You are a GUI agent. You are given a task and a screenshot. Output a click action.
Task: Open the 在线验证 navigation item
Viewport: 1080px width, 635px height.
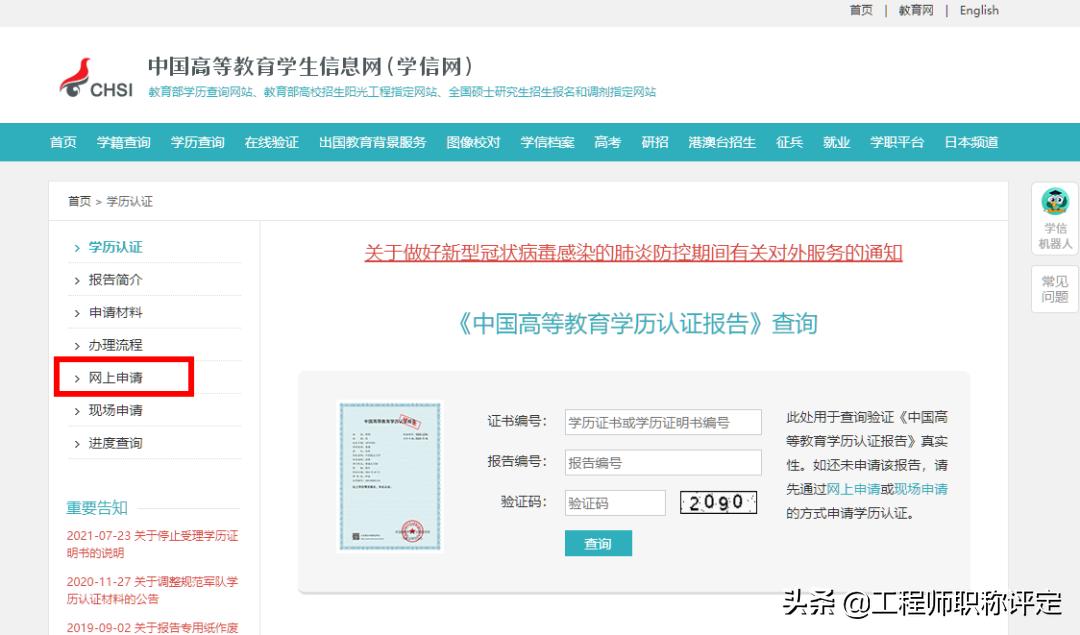point(271,142)
